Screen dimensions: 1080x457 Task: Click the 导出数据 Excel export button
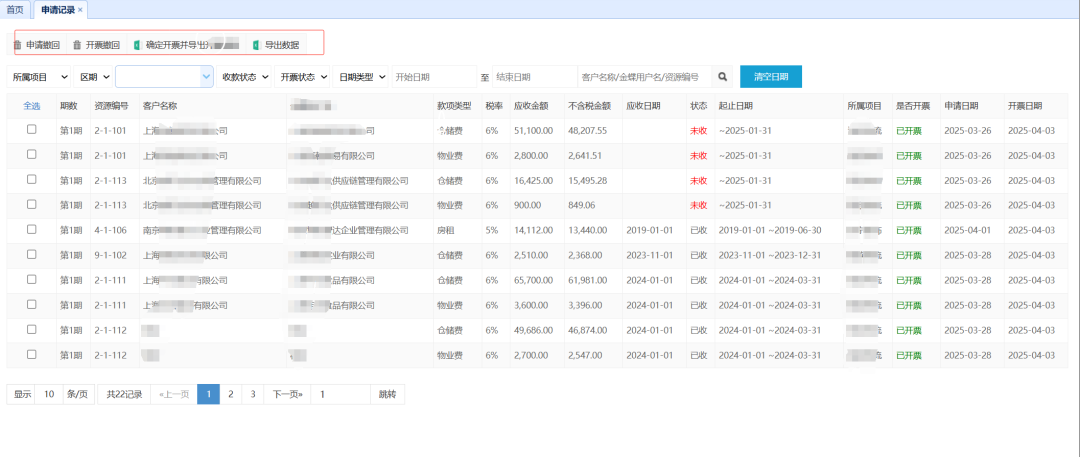276,45
